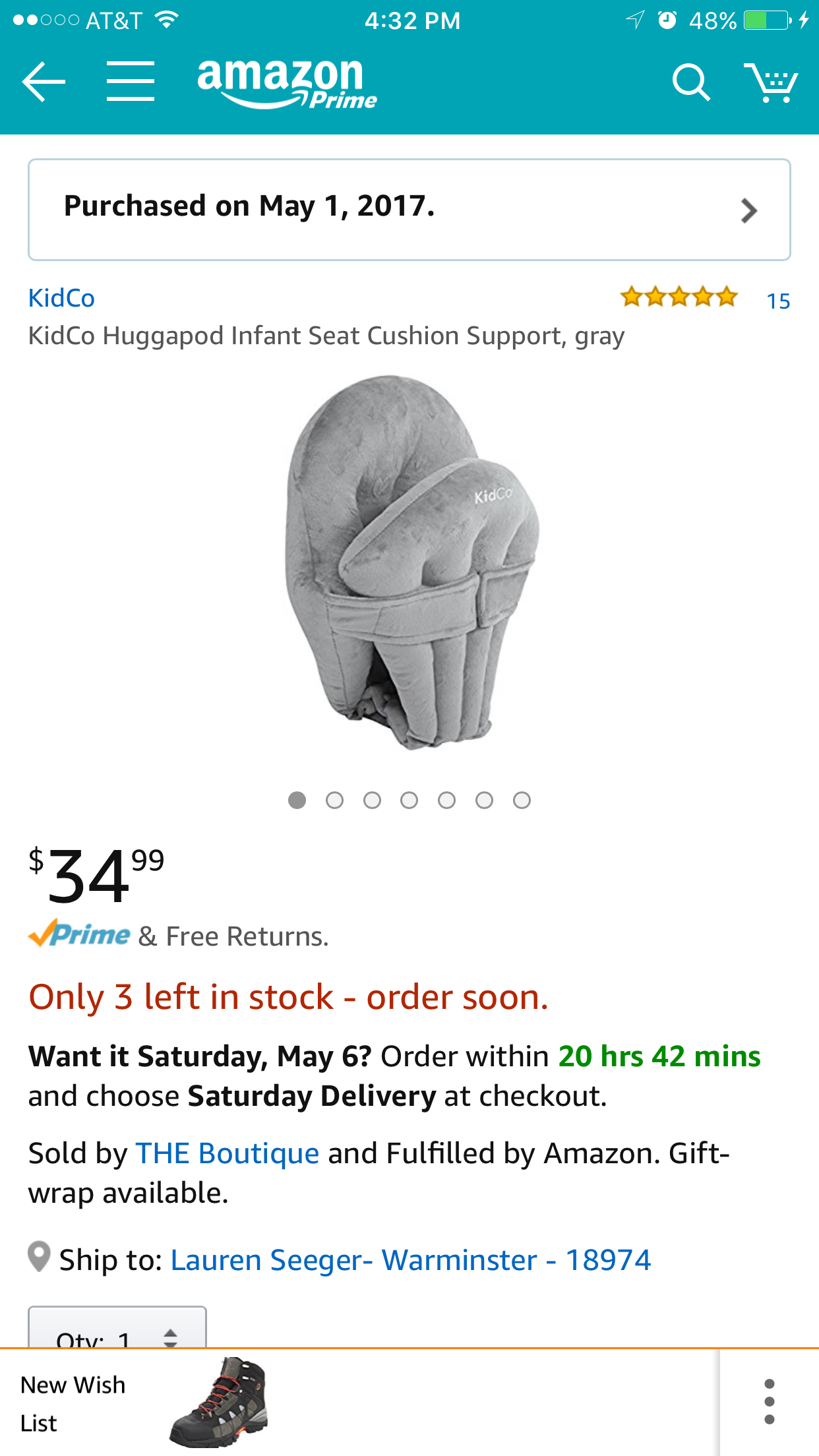Tap the search magnifier icon

690,82
